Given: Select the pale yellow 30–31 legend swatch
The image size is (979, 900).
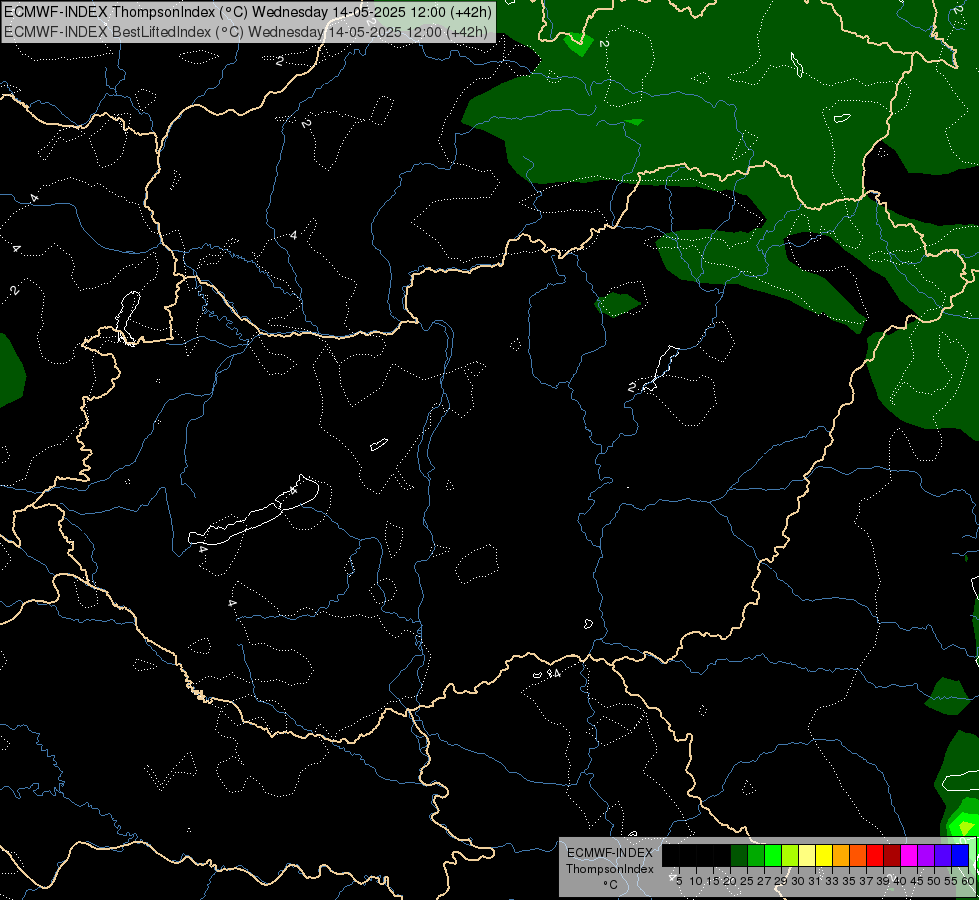Looking at the screenshot, I should (x=807, y=855).
